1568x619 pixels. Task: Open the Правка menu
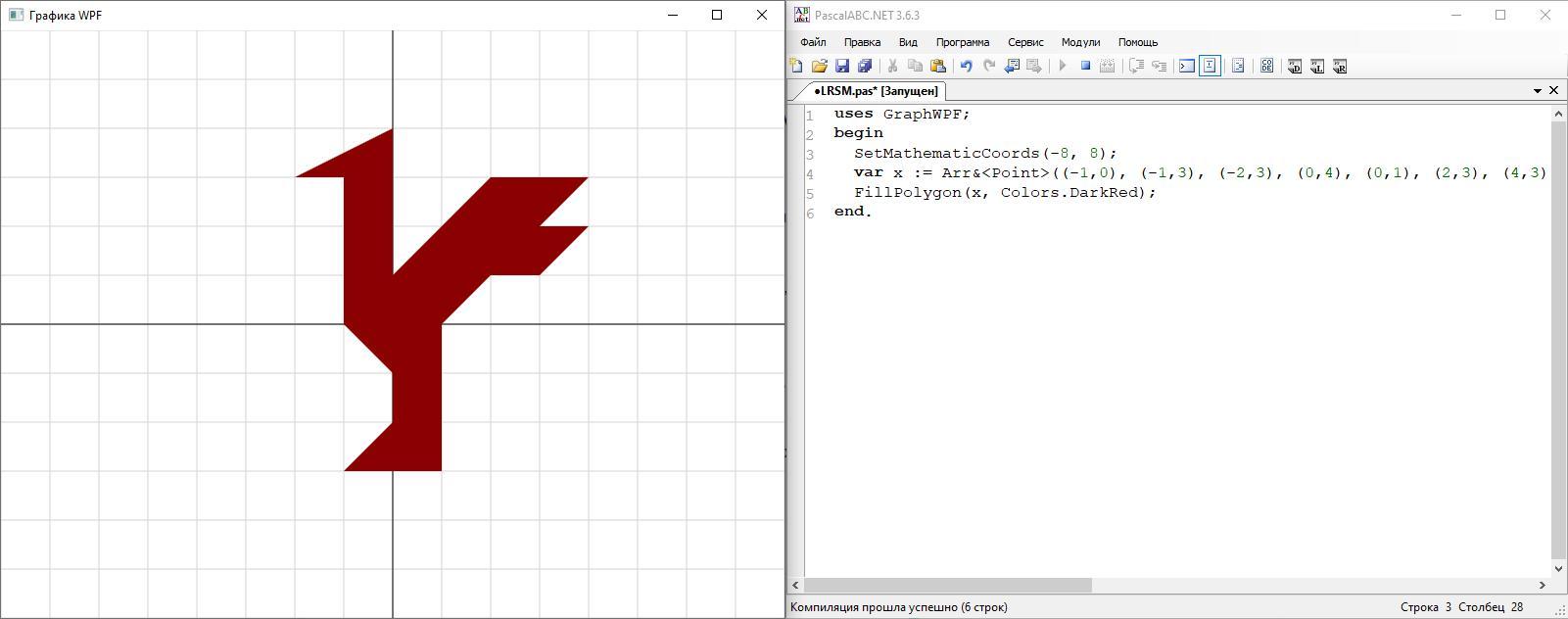coord(862,42)
